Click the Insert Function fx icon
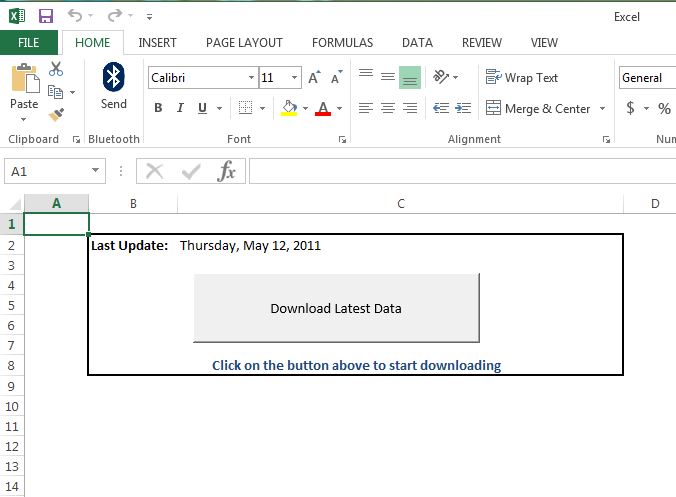 [x=227, y=171]
